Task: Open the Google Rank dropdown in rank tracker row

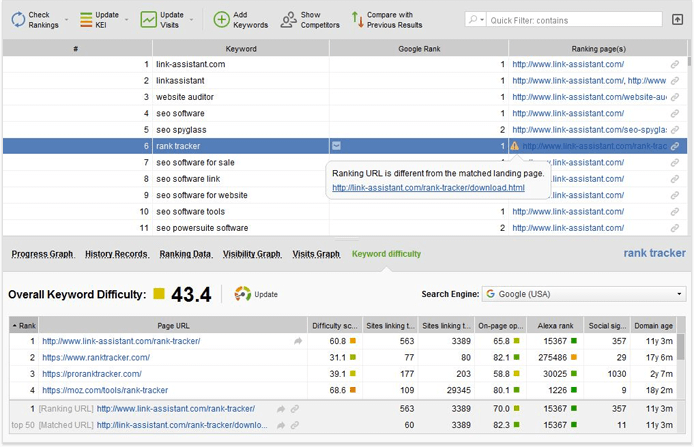Action: pos(336,146)
